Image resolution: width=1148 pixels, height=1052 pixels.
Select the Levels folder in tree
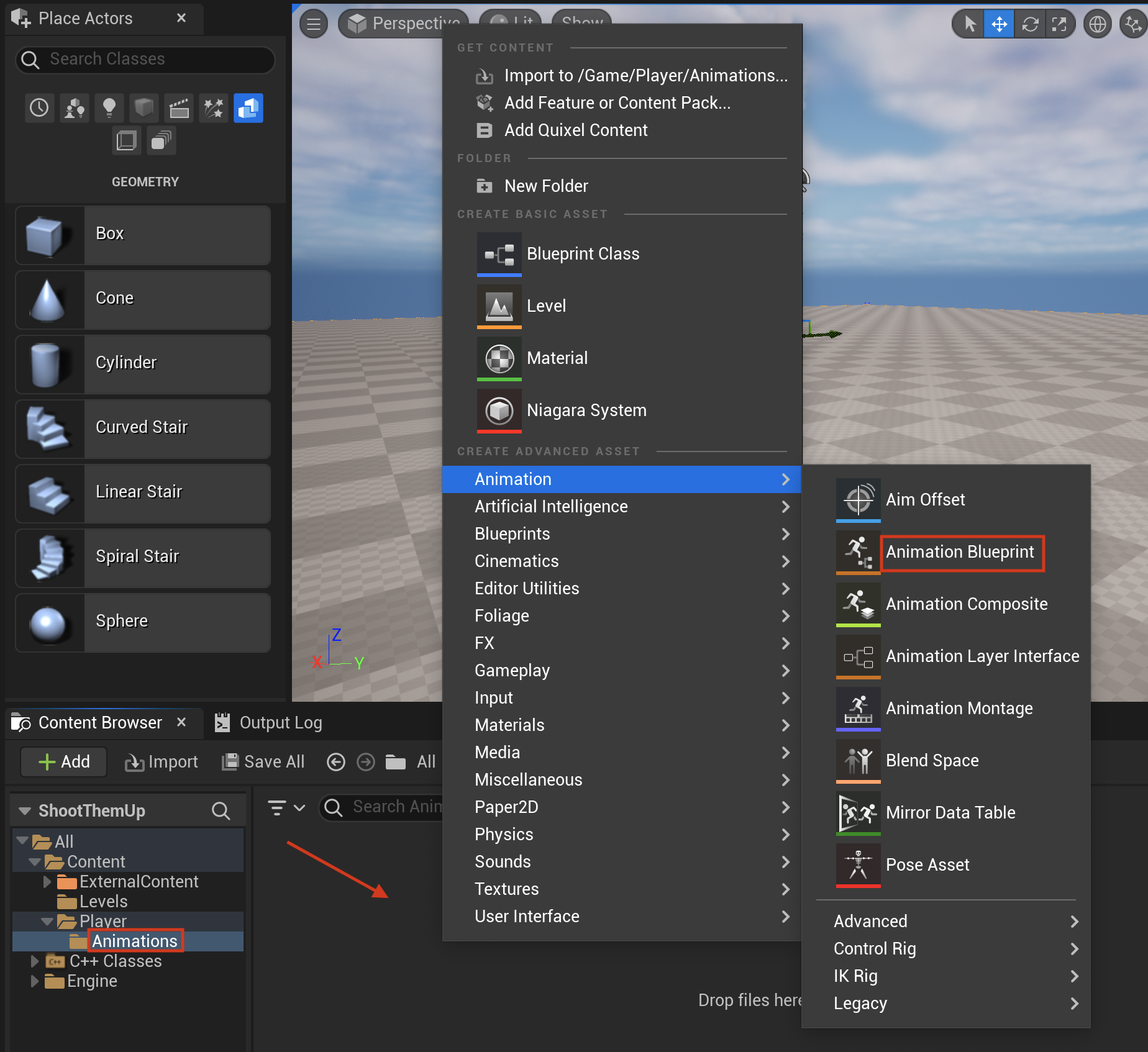pos(103,901)
